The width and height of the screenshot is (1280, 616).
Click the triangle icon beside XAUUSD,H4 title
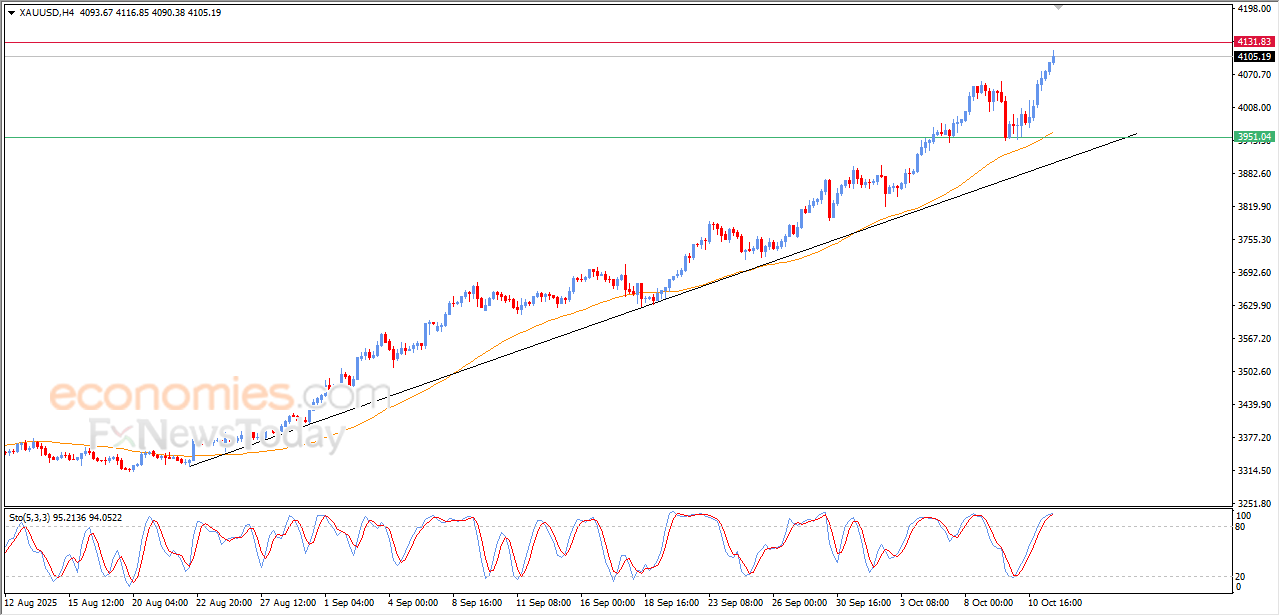click(11, 12)
